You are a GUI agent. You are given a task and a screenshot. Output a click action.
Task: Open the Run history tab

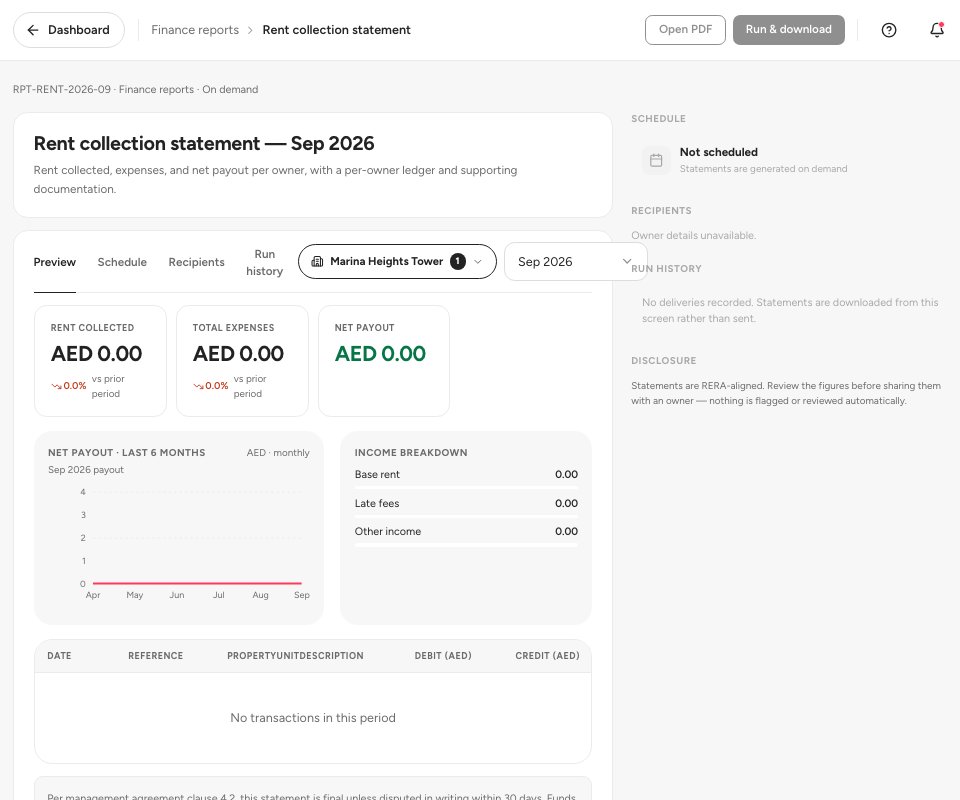(x=264, y=263)
